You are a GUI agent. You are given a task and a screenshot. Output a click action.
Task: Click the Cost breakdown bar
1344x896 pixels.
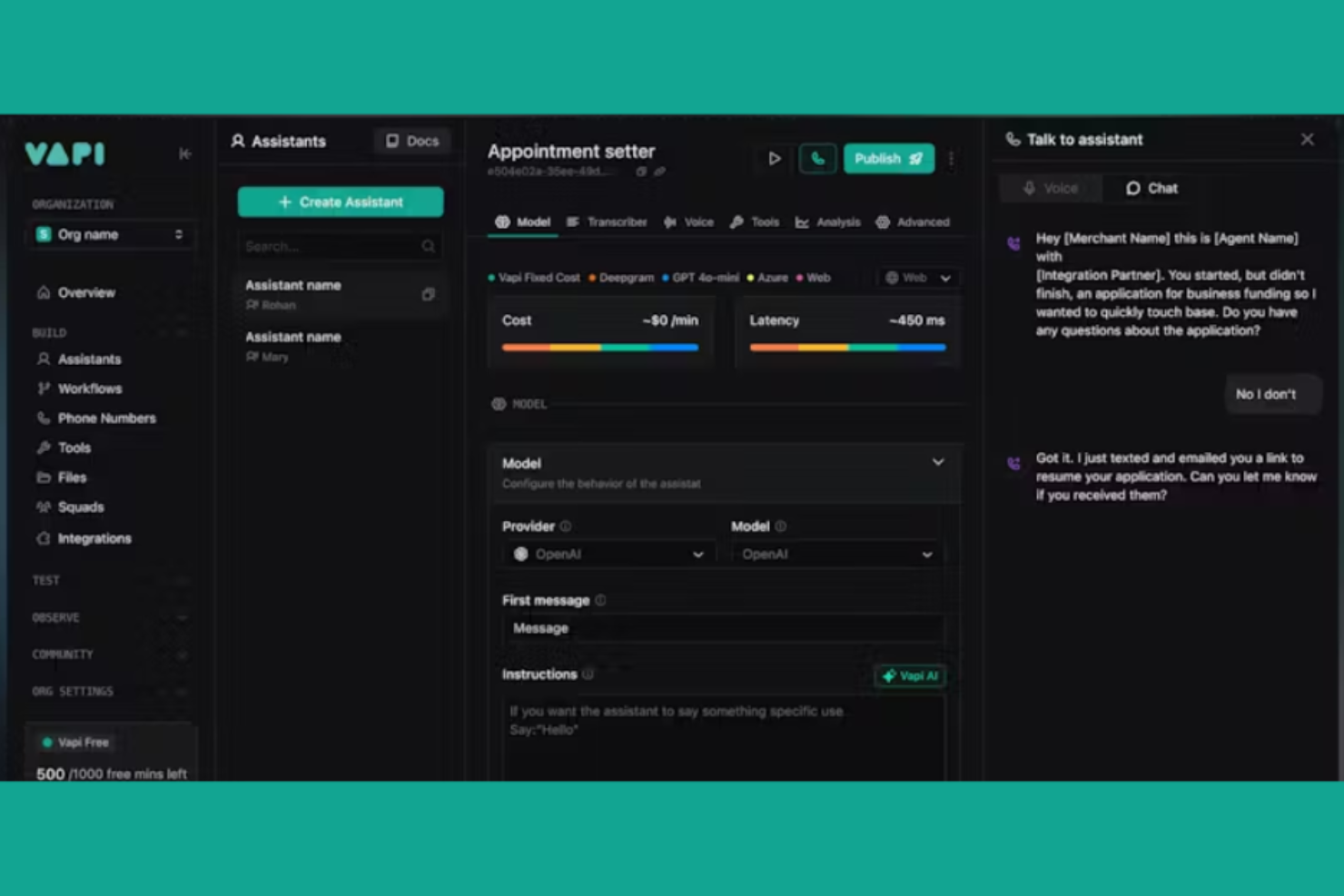point(600,347)
